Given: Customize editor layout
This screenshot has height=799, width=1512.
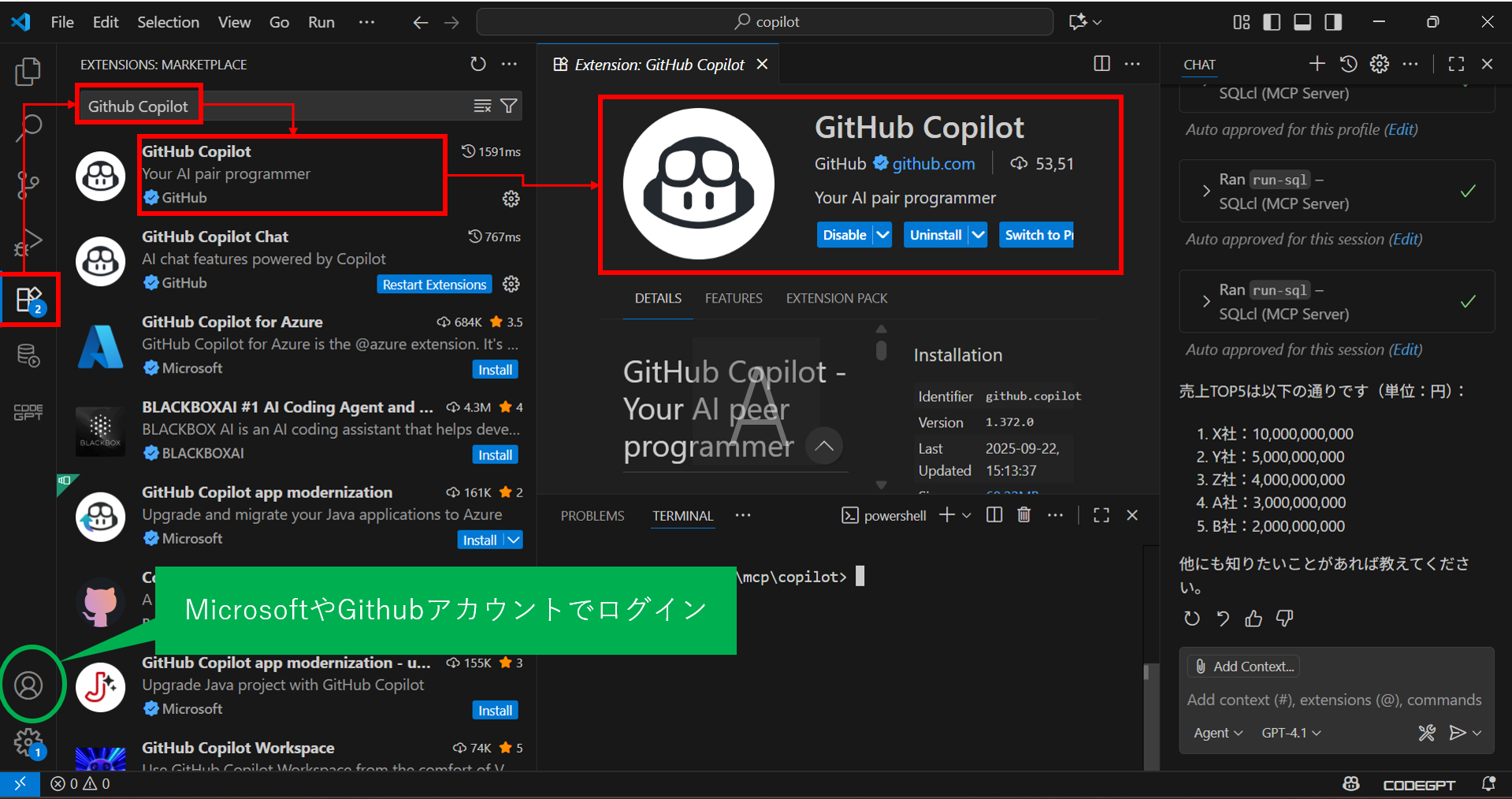Looking at the screenshot, I should pos(1242,22).
